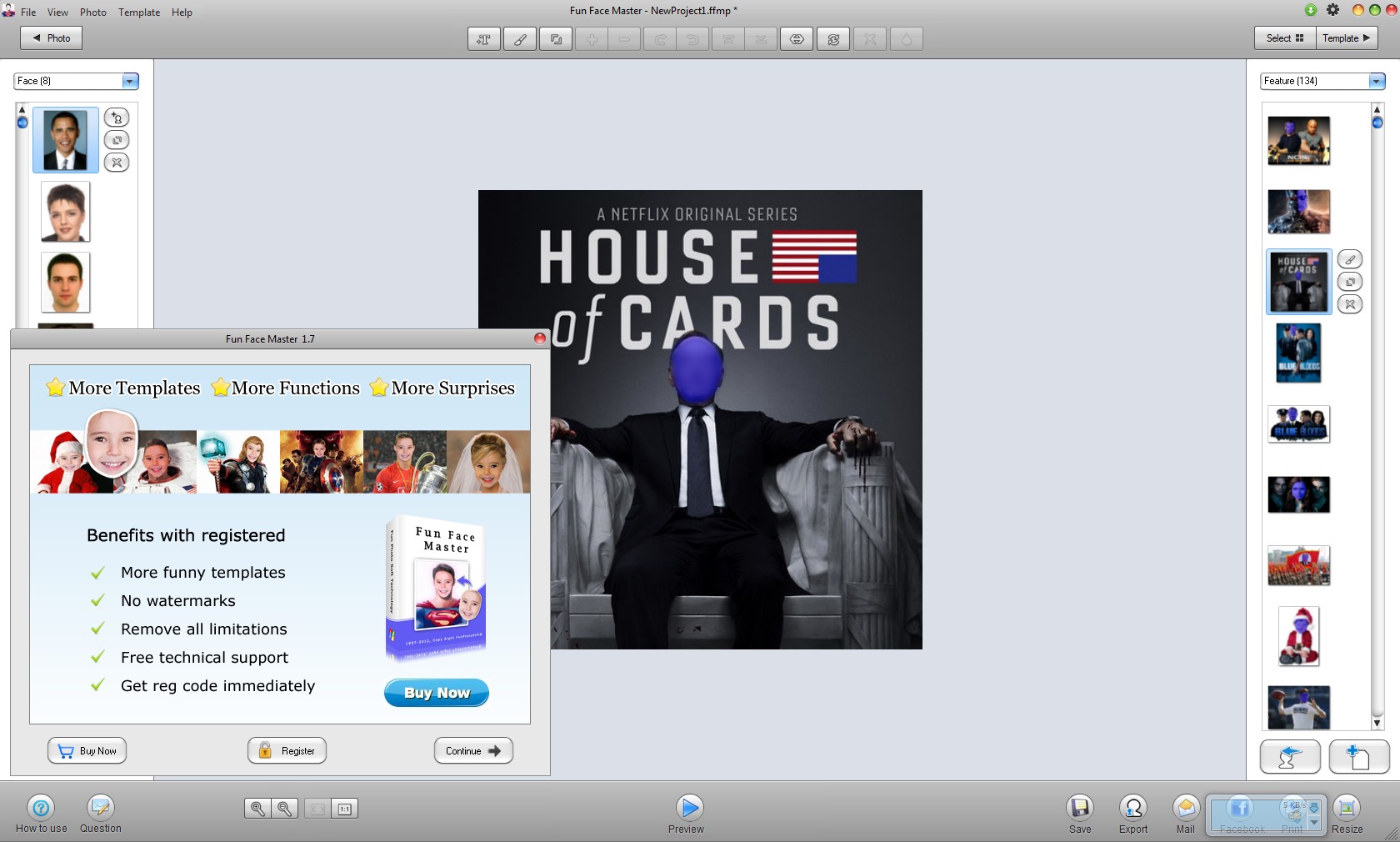Click the Mail envelope icon
The height and width of the screenshot is (842, 1400).
(1186, 807)
